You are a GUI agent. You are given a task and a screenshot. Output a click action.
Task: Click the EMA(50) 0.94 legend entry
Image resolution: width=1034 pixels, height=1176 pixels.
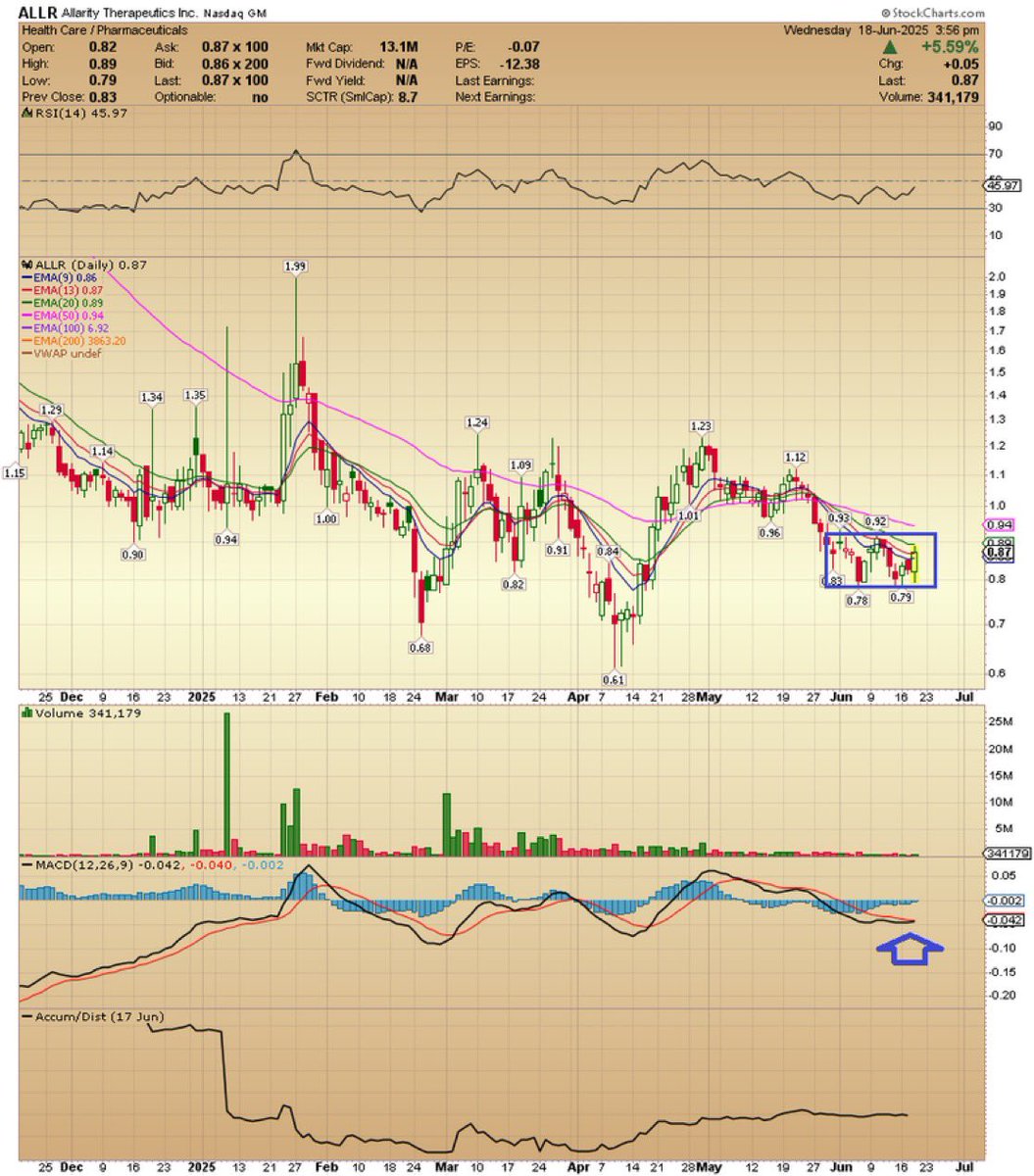(x=64, y=316)
